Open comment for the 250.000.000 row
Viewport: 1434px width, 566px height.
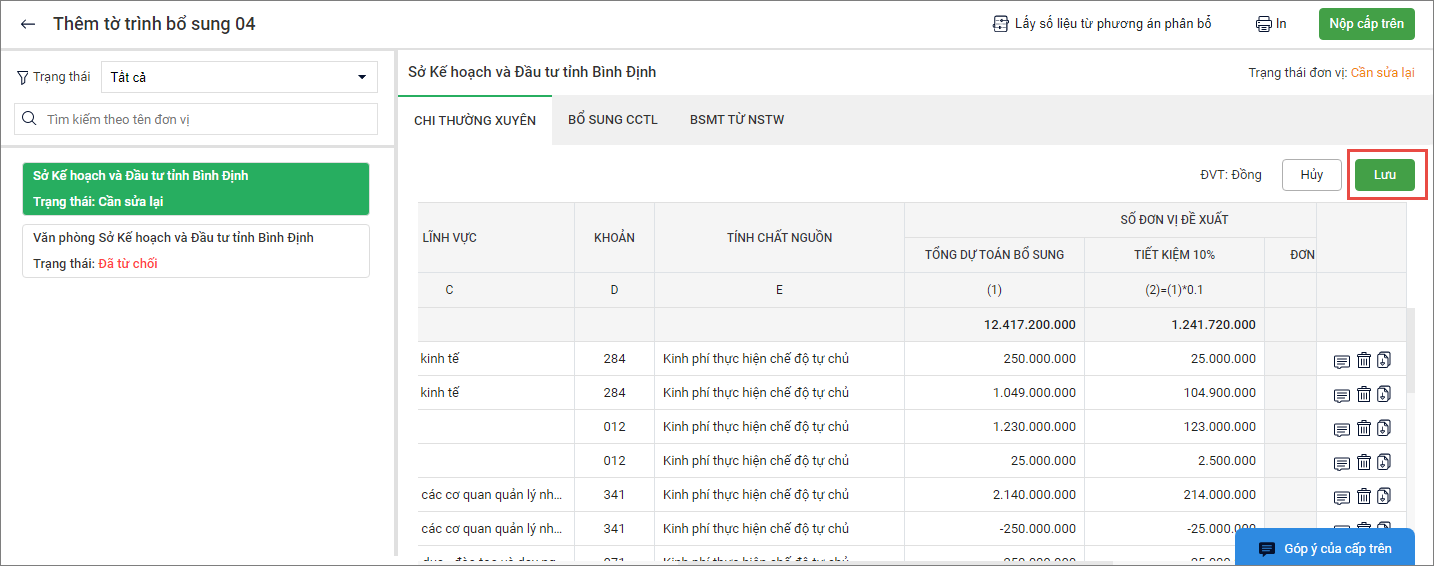(x=1342, y=361)
